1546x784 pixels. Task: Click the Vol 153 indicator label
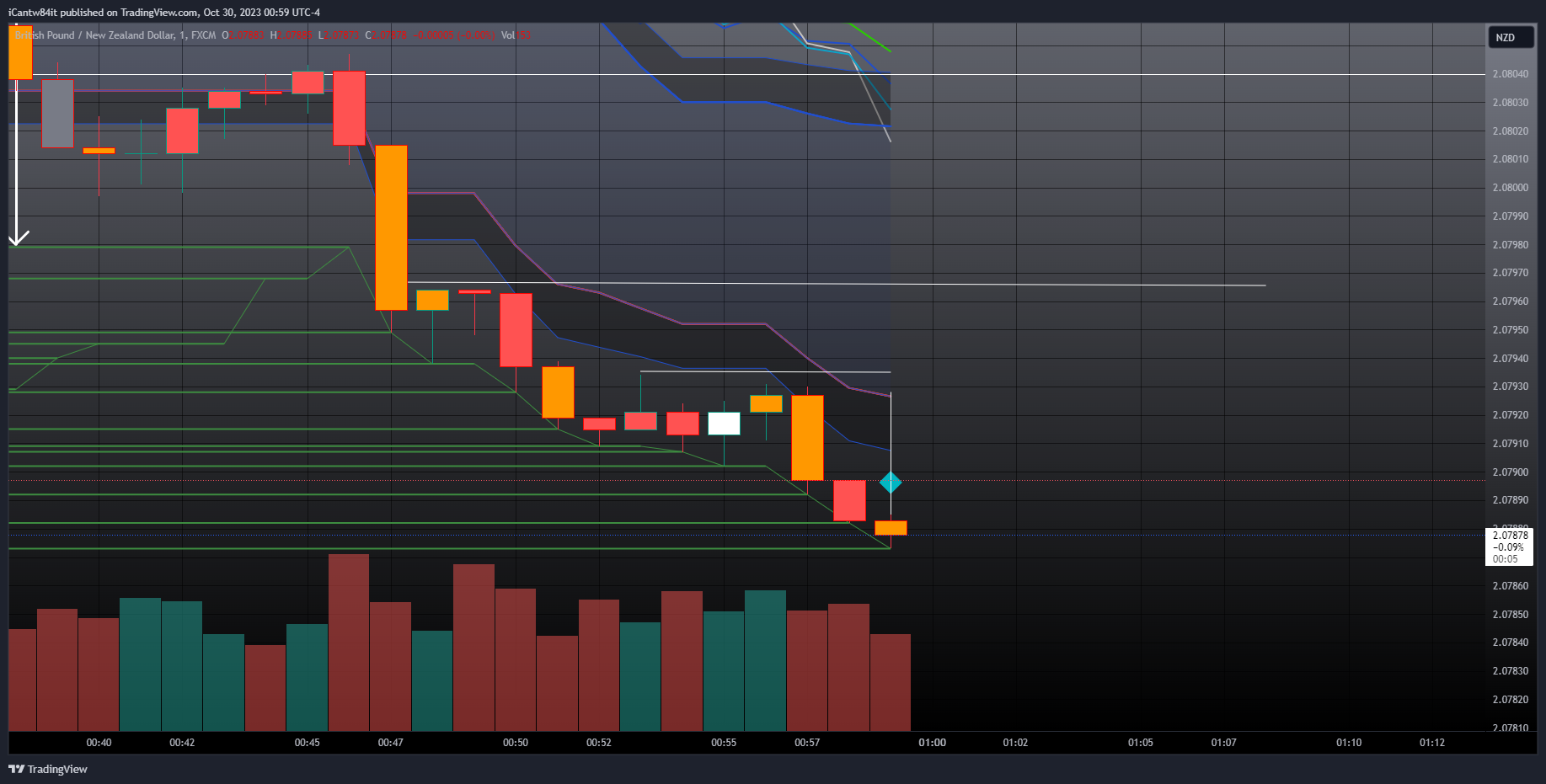[x=516, y=35]
